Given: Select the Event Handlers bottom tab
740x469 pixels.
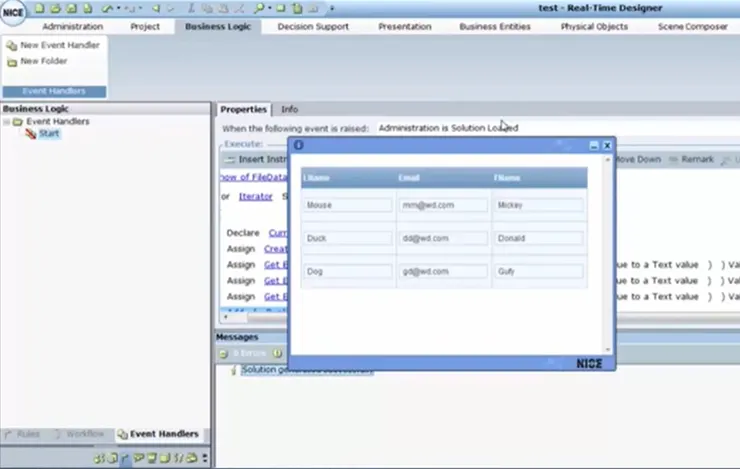Looking at the screenshot, I should [x=158, y=434].
